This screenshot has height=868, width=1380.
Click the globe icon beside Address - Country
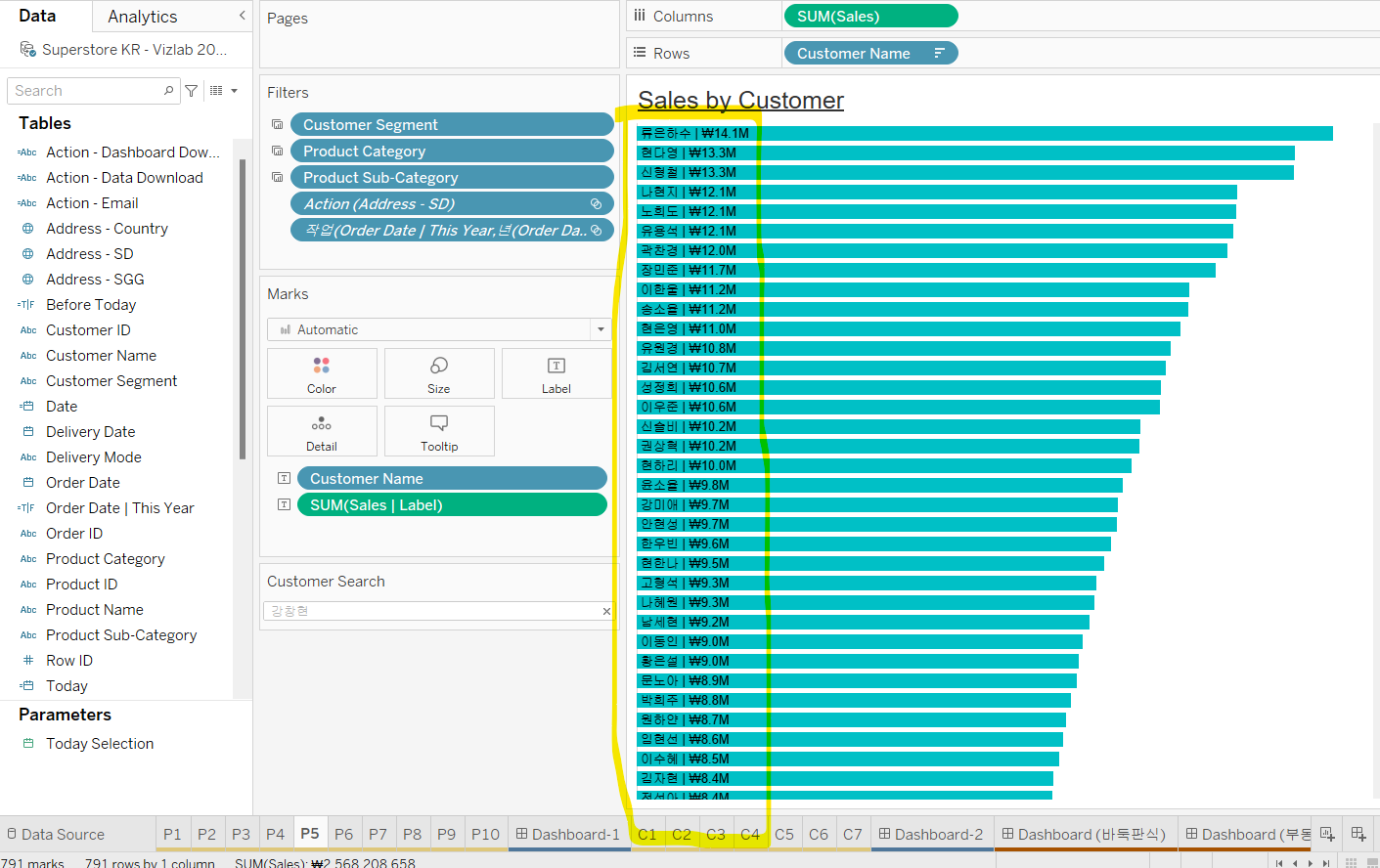click(x=28, y=229)
